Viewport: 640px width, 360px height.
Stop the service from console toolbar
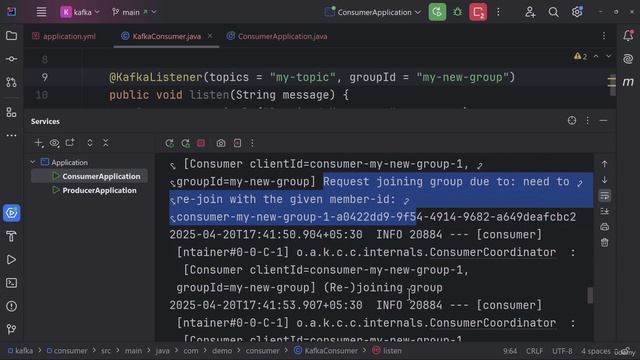point(201,143)
